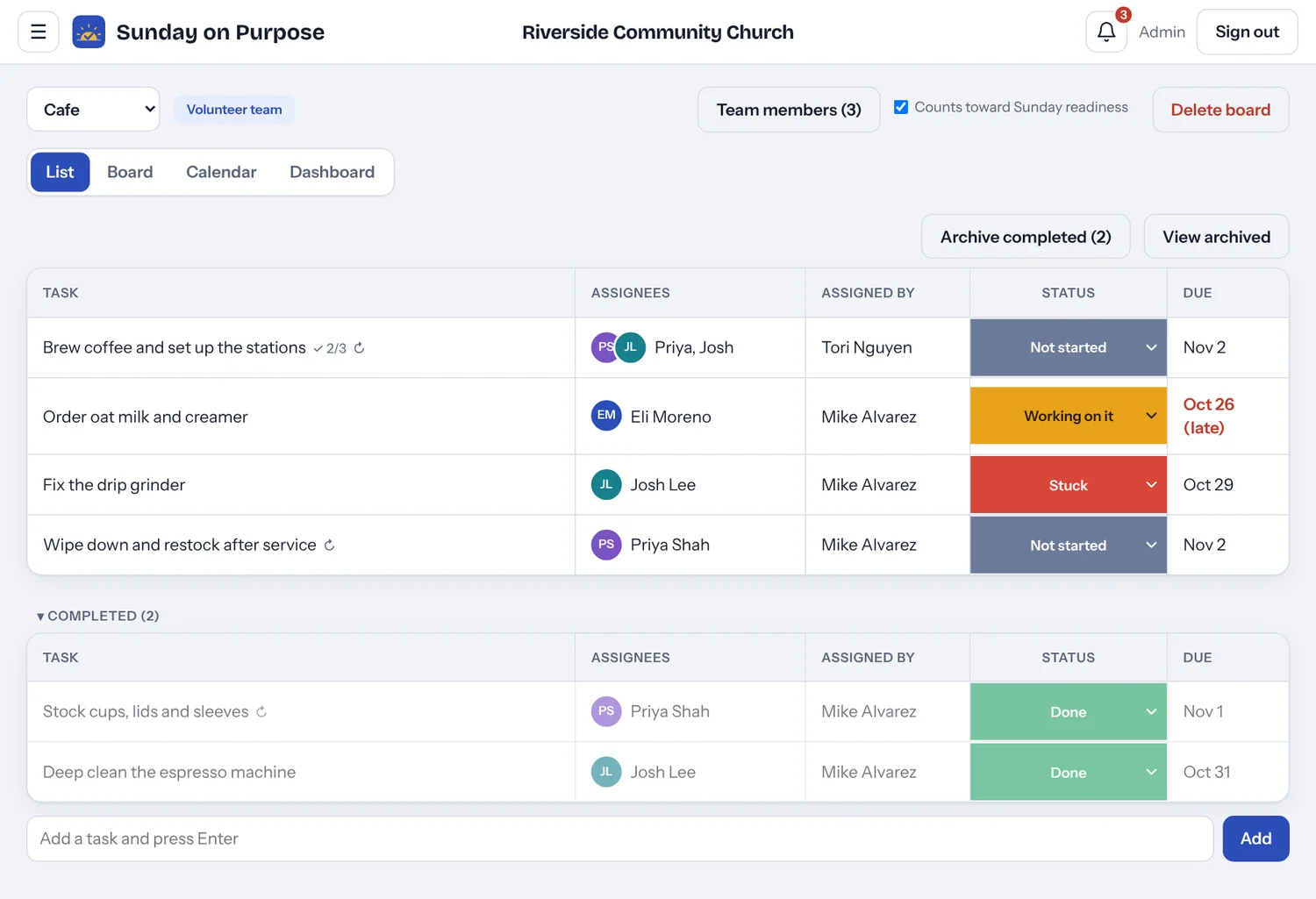The height and width of the screenshot is (899, 1316).
Task: Click Eli Moreno's EM avatar
Action: coord(606,416)
